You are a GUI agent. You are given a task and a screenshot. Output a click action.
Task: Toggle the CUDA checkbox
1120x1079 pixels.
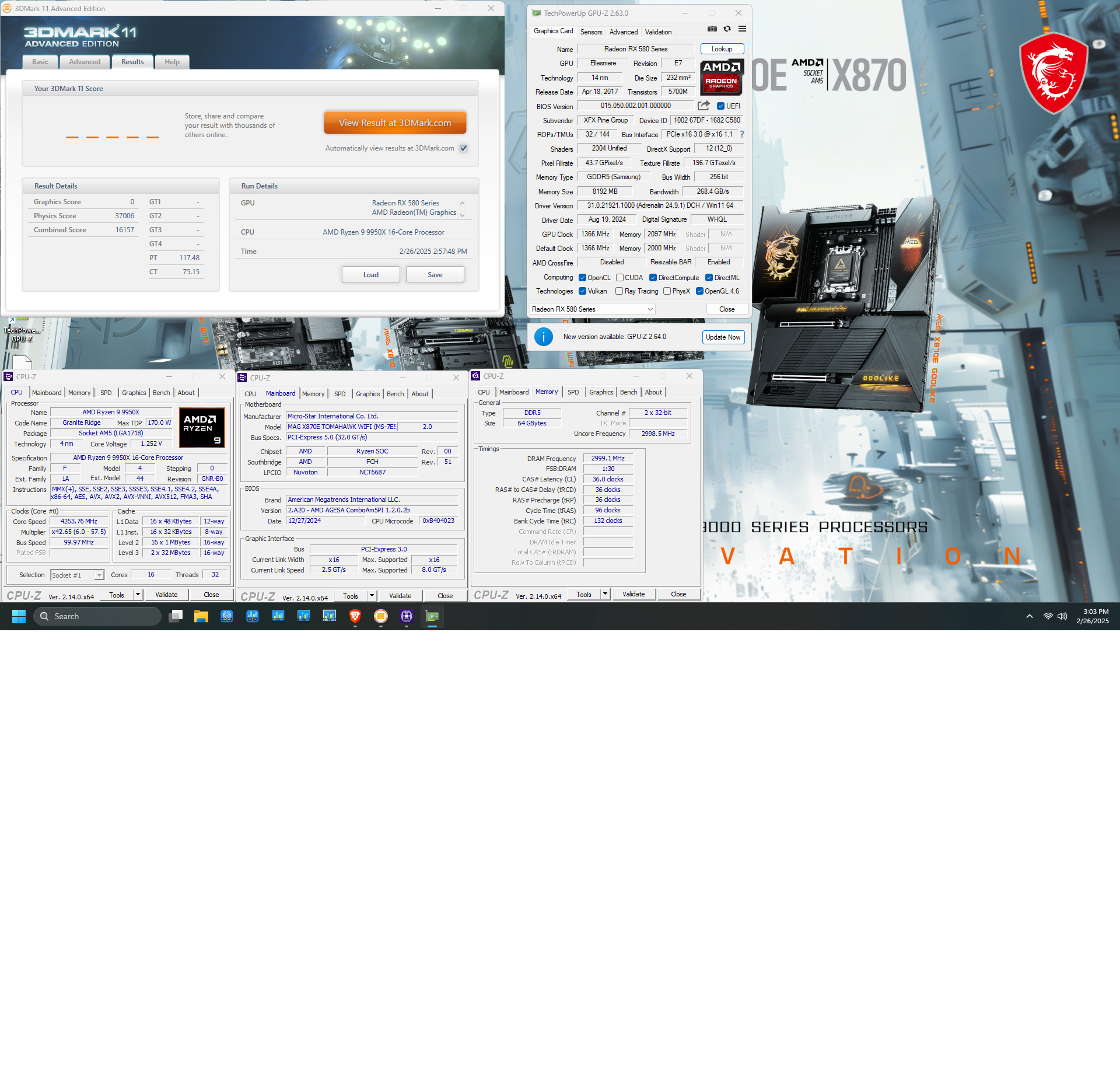pyautogui.click(x=620, y=278)
